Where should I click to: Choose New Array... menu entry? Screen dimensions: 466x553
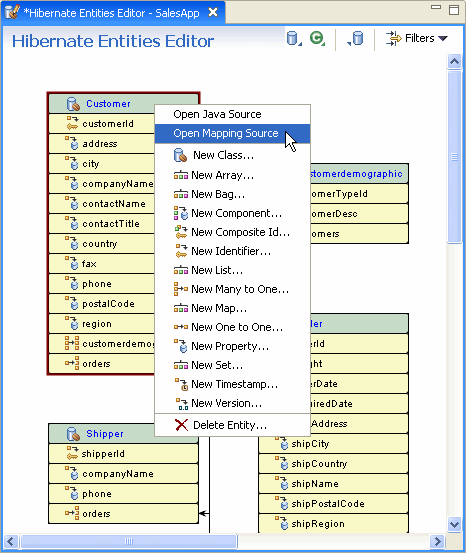(x=232, y=175)
